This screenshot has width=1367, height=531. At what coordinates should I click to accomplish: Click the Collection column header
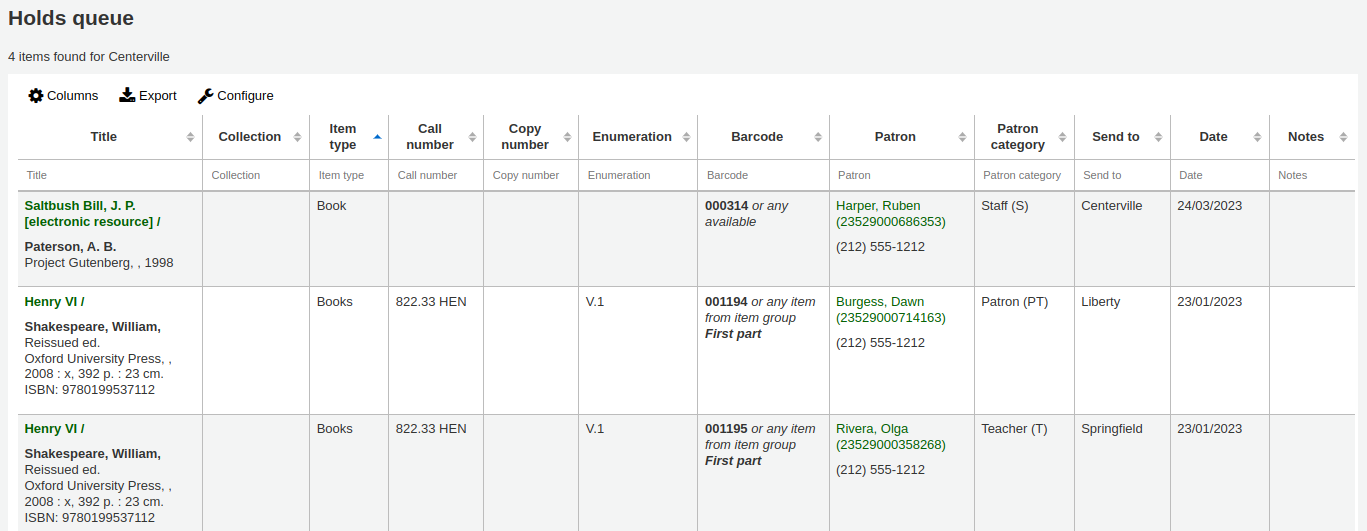249,137
